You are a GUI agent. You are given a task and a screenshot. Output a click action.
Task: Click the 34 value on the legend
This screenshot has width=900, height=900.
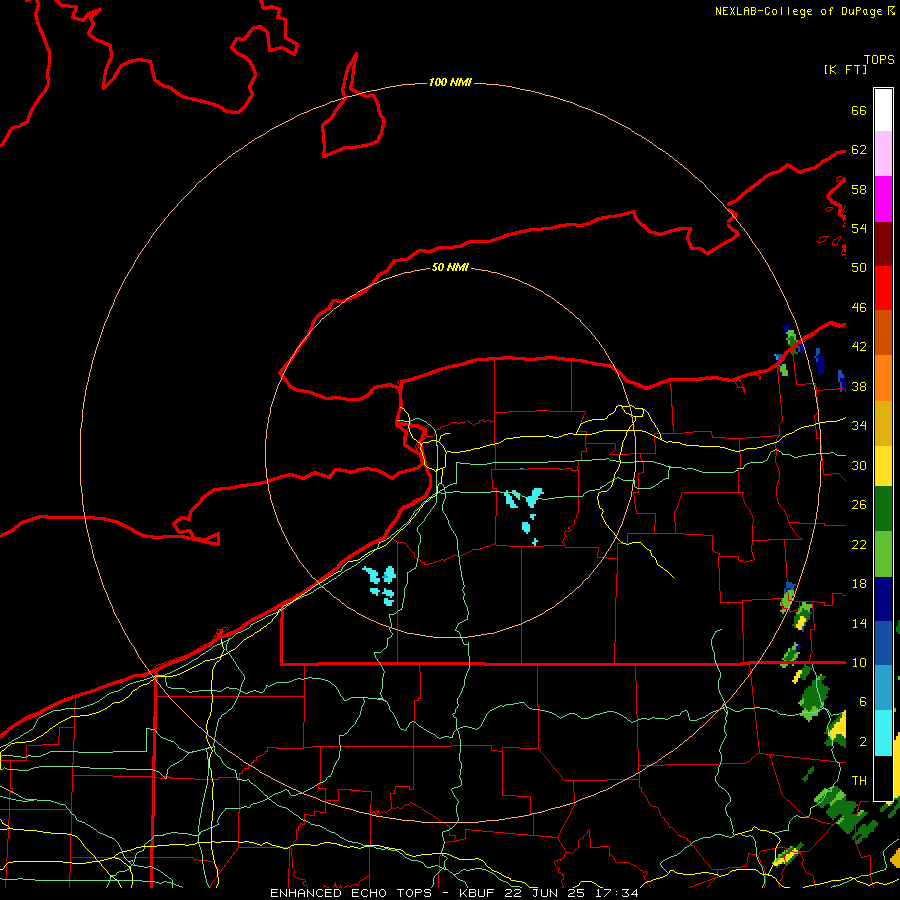pyautogui.click(x=859, y=425)
